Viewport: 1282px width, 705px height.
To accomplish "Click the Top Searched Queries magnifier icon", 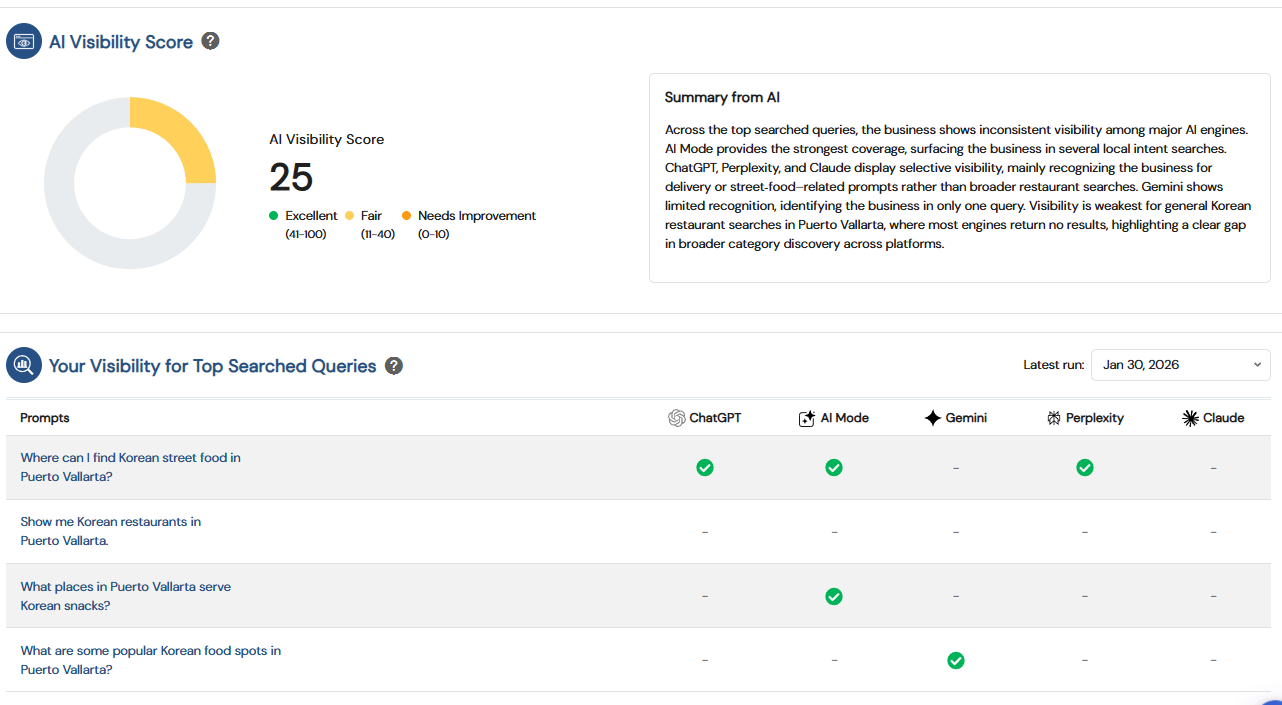I will pos(24,366).
